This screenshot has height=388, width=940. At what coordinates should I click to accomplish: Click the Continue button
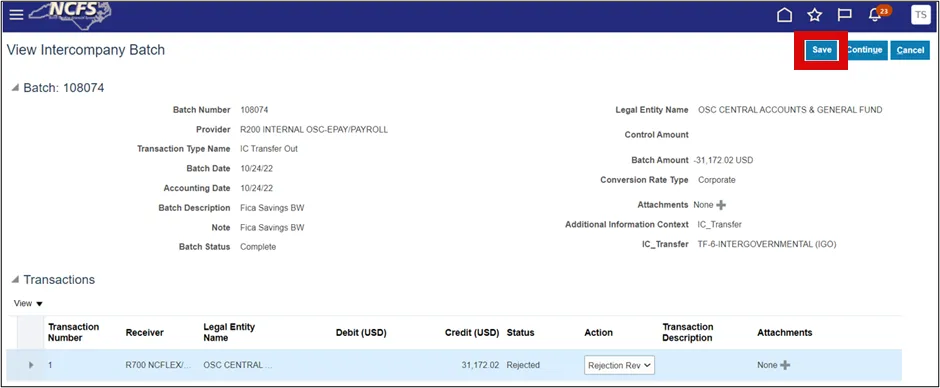pyautogui.click(x=863, y=50)
